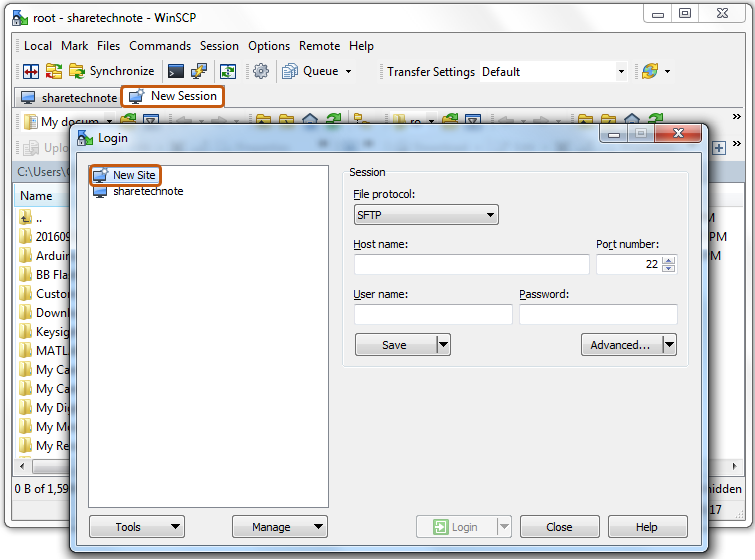Focus the Host name field
The image size is (755, 560).
pos(471,264)
